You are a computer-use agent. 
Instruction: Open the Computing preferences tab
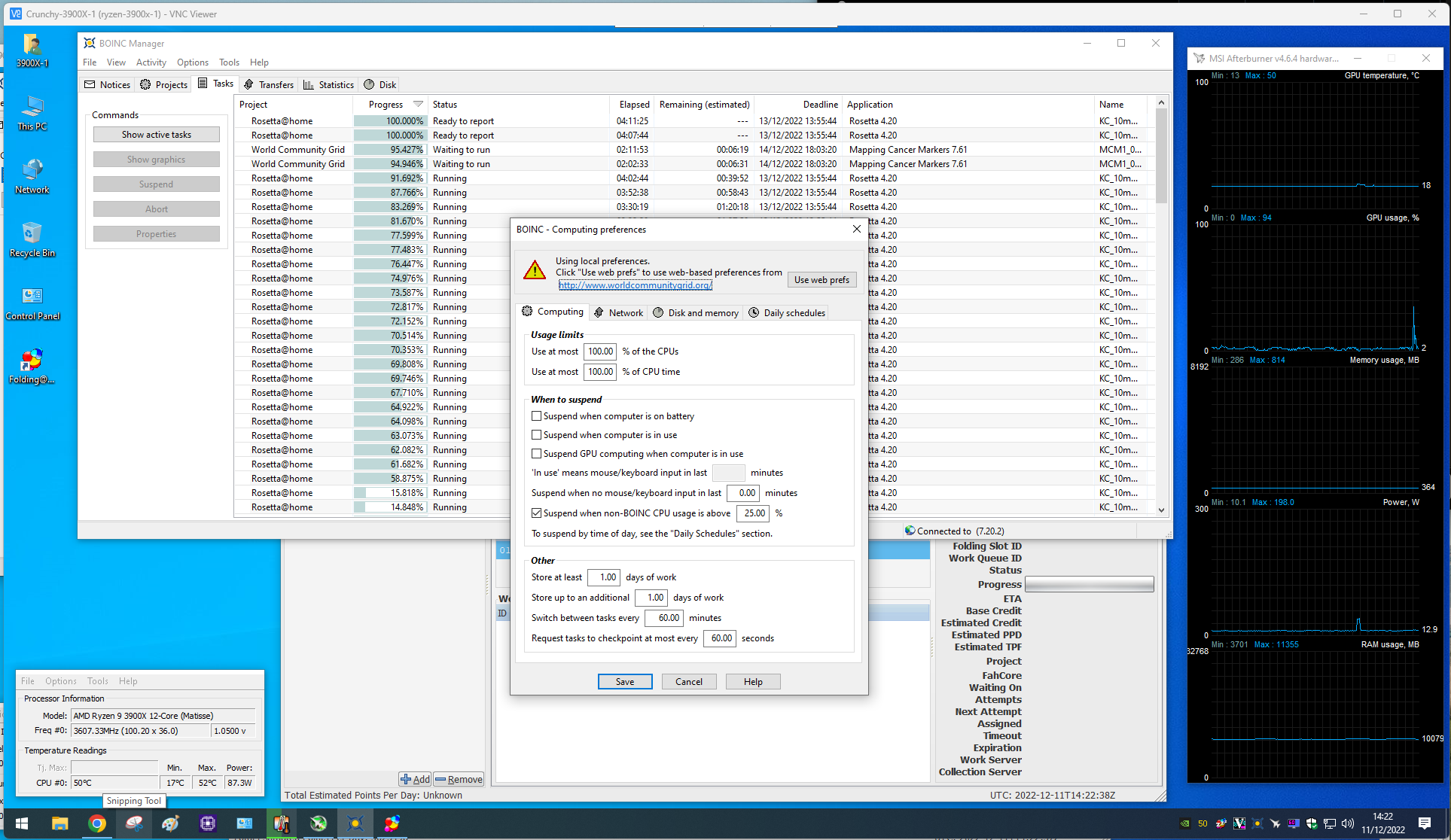[553, 312]
